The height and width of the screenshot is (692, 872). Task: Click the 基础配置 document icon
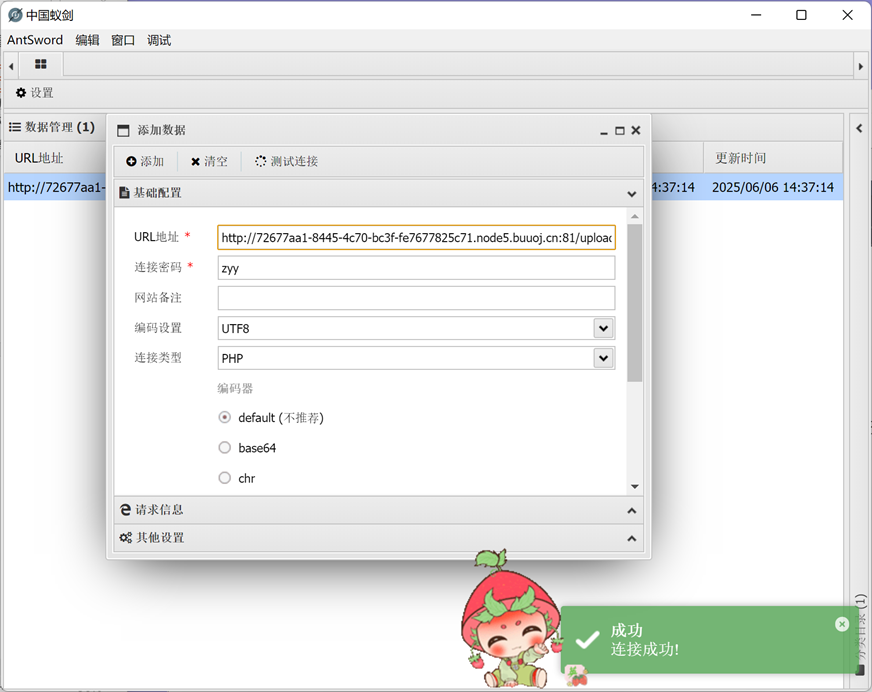[125, 193]
